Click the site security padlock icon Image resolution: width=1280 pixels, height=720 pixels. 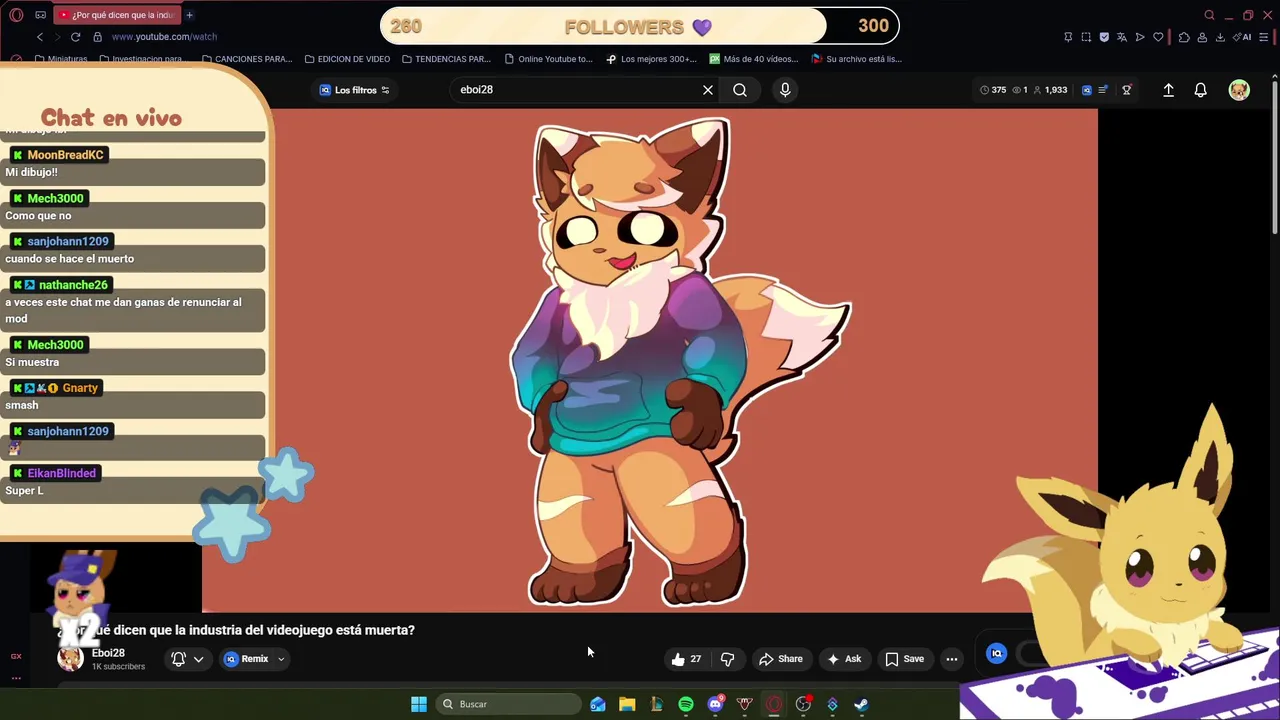[x=97, y=37]
